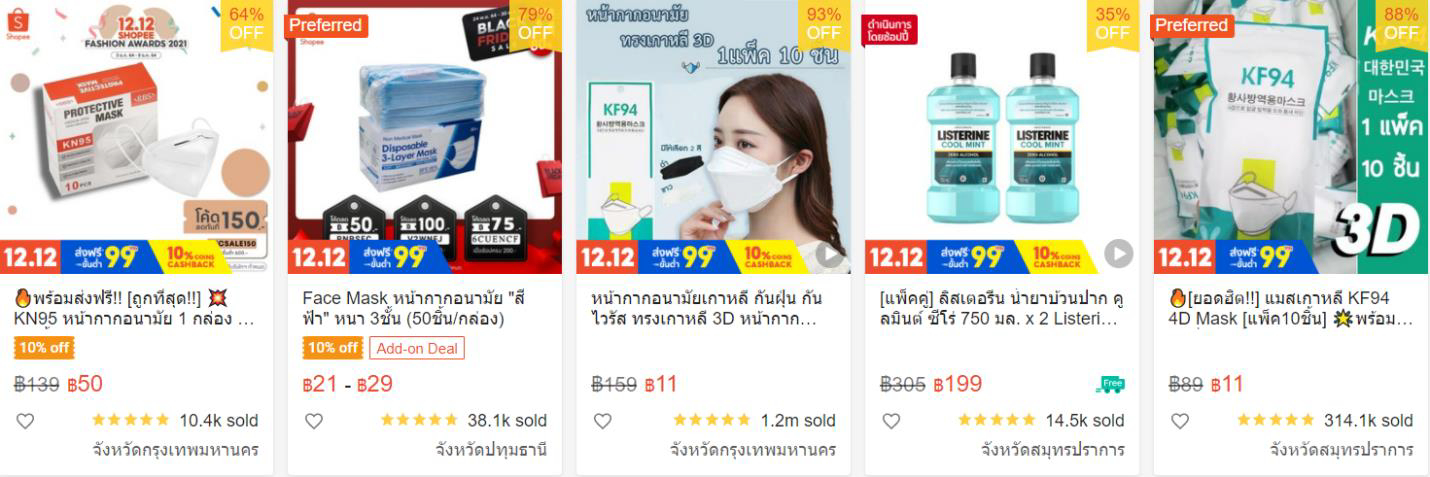
Task: Favorite the Listerine Cool Mint product heart
Action: 891,421
